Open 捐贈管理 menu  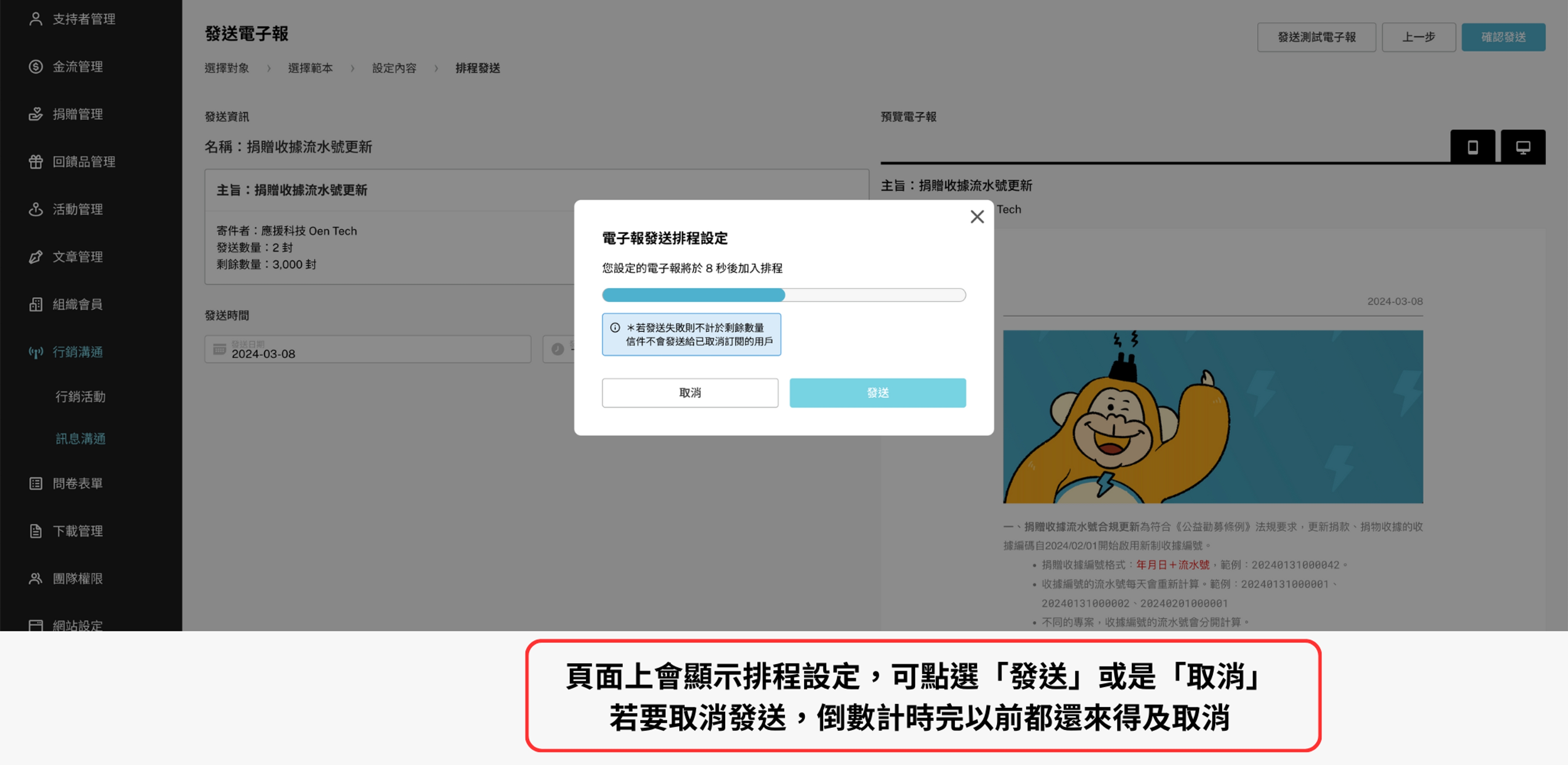click(78, 114)
